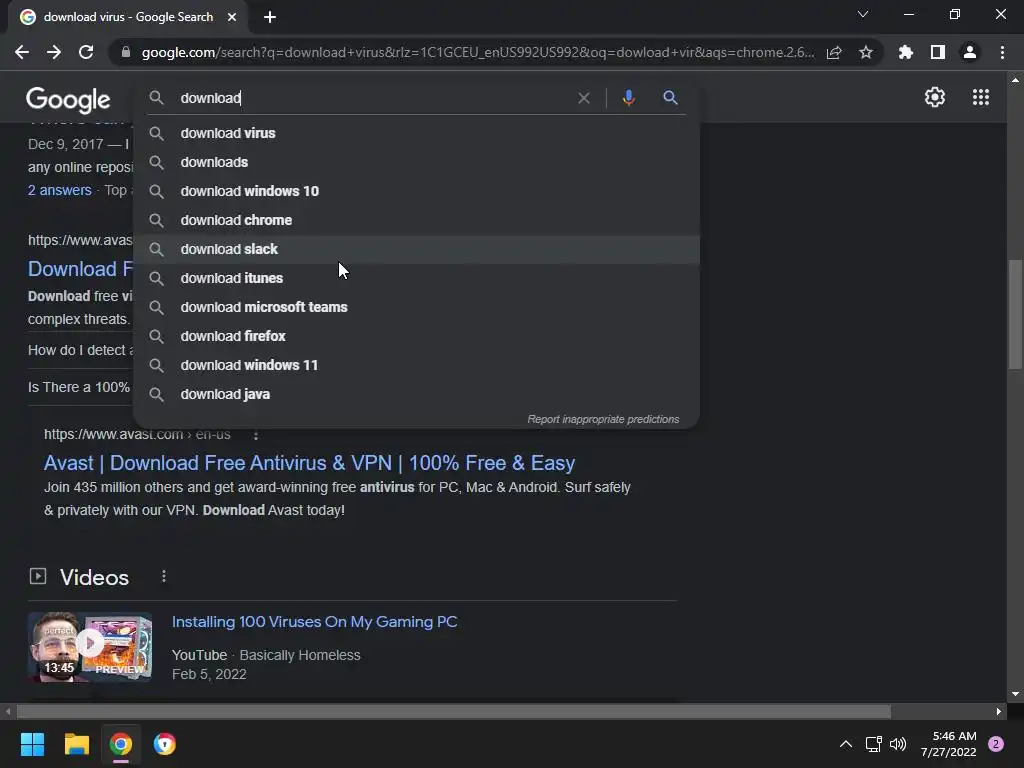Click the vertical scrollbar thumb
This screenshot has width=1024, height=768.
(x=1015, y=315)
